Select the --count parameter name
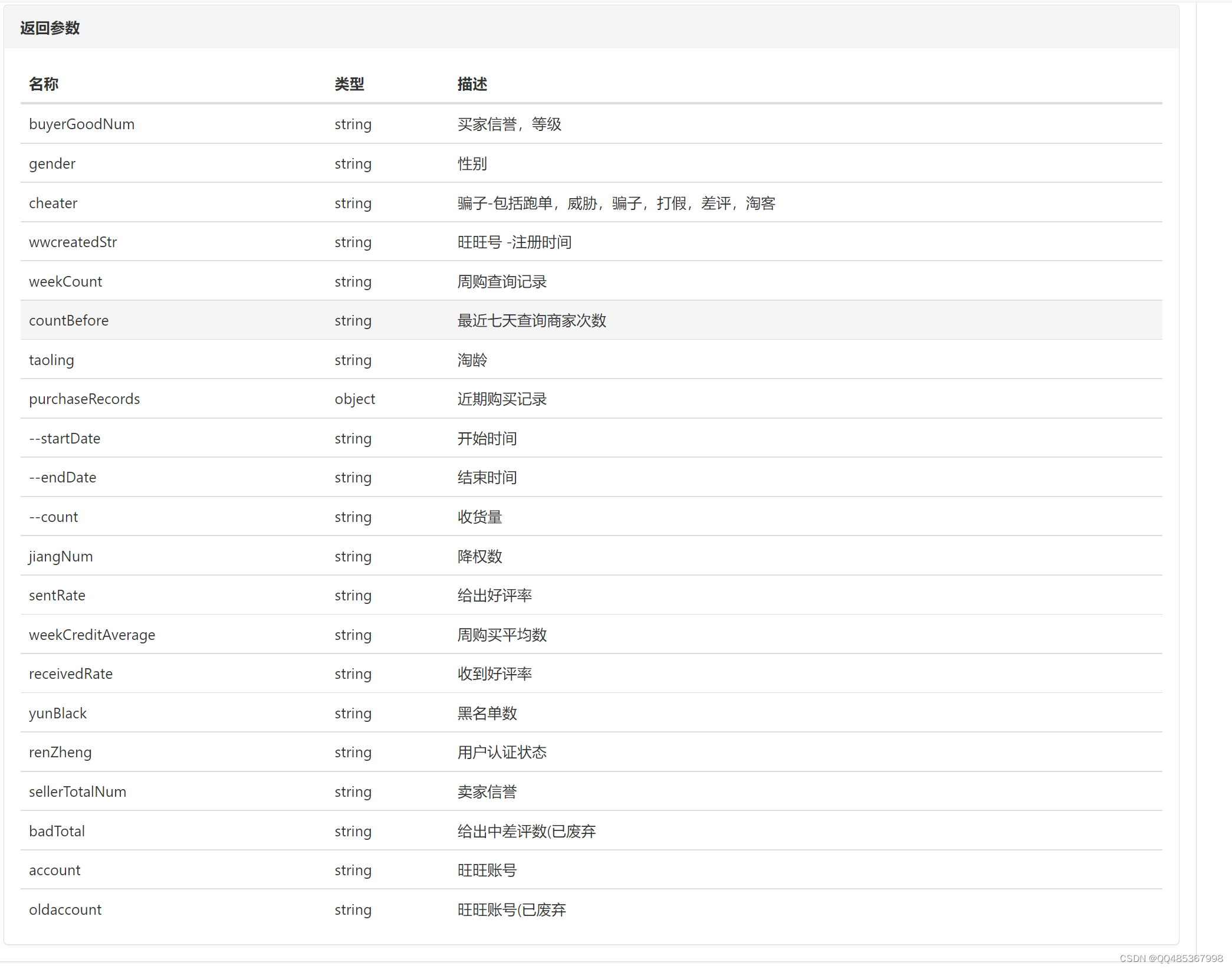This screenshot has height=969, width=1232. (54, 517)
